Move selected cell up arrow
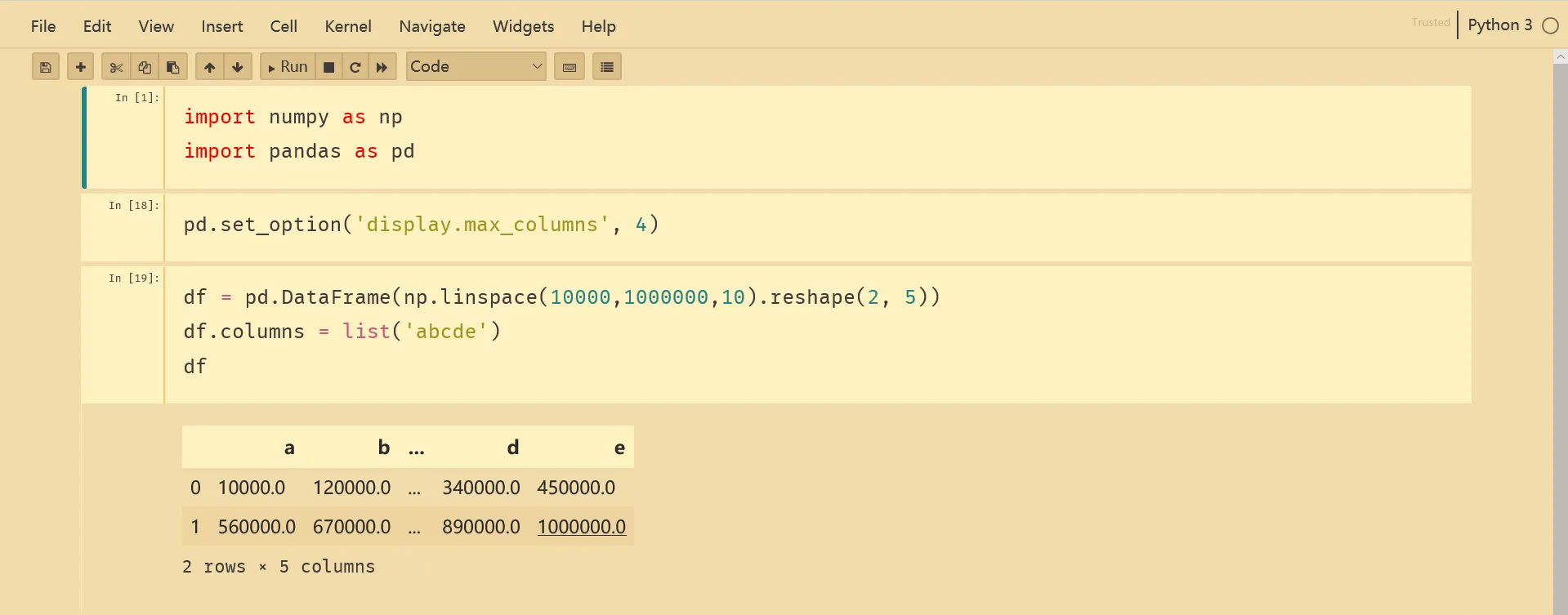Image resolution: width=1568 pixels, height=615 pixels. pyautogui.click(x=210, y=67)
